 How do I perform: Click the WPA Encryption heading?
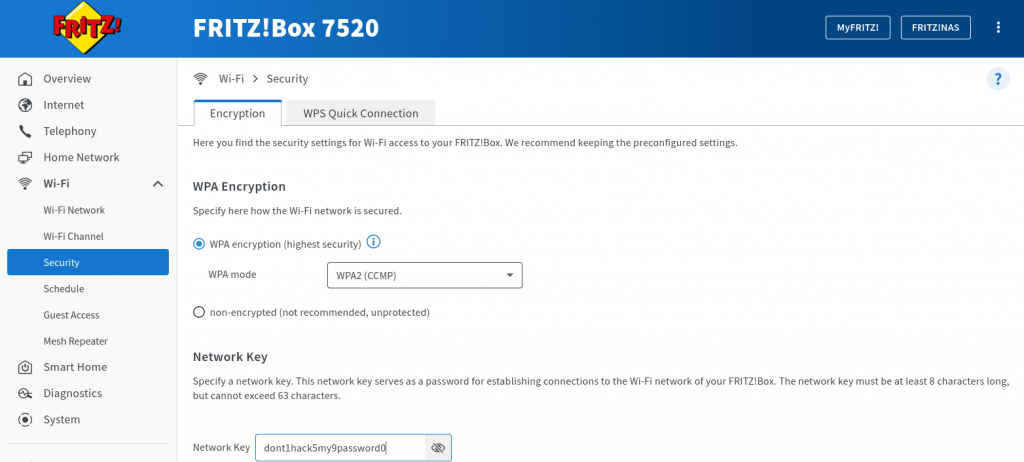[x=240, y=186]
